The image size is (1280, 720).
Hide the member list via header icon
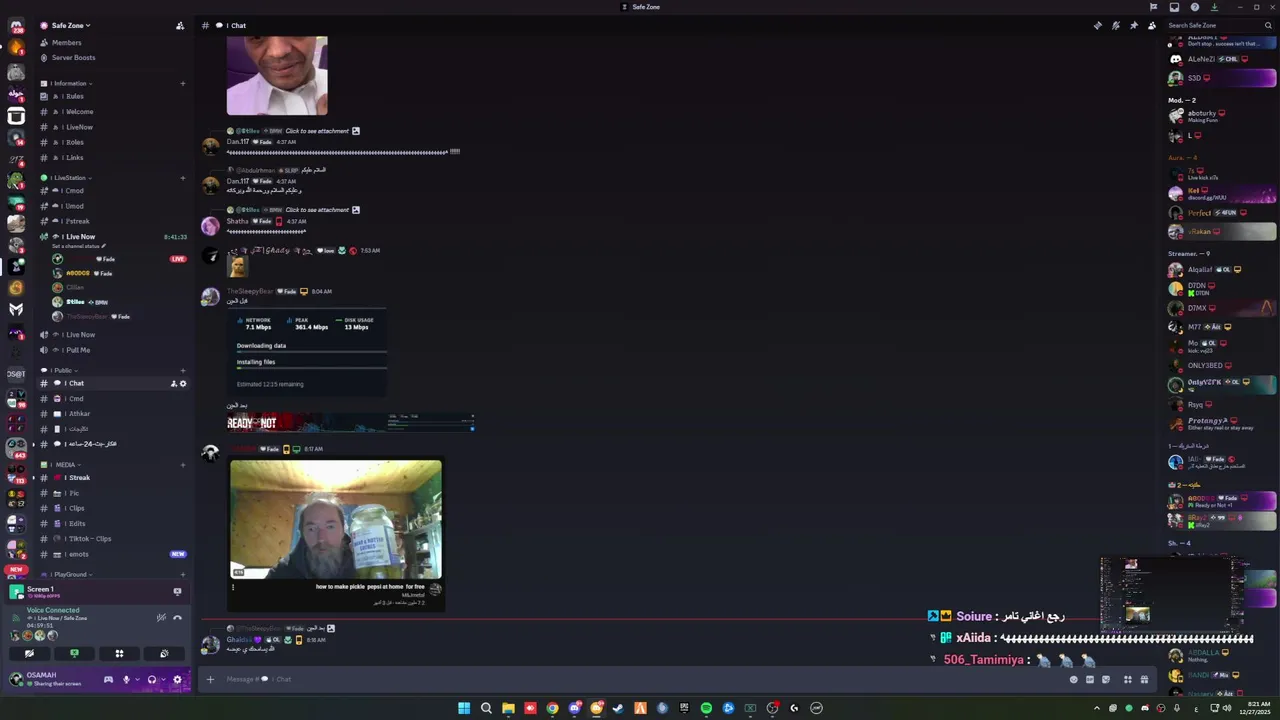click(1151, 25)
